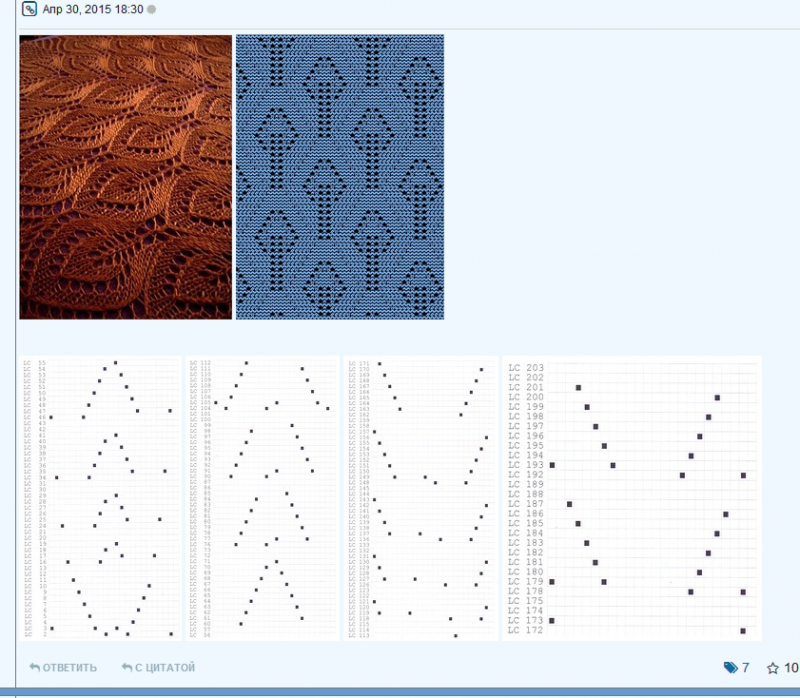Click the star rating icon
This screenshot has height=698, width=800.
[x=772, y=667]
